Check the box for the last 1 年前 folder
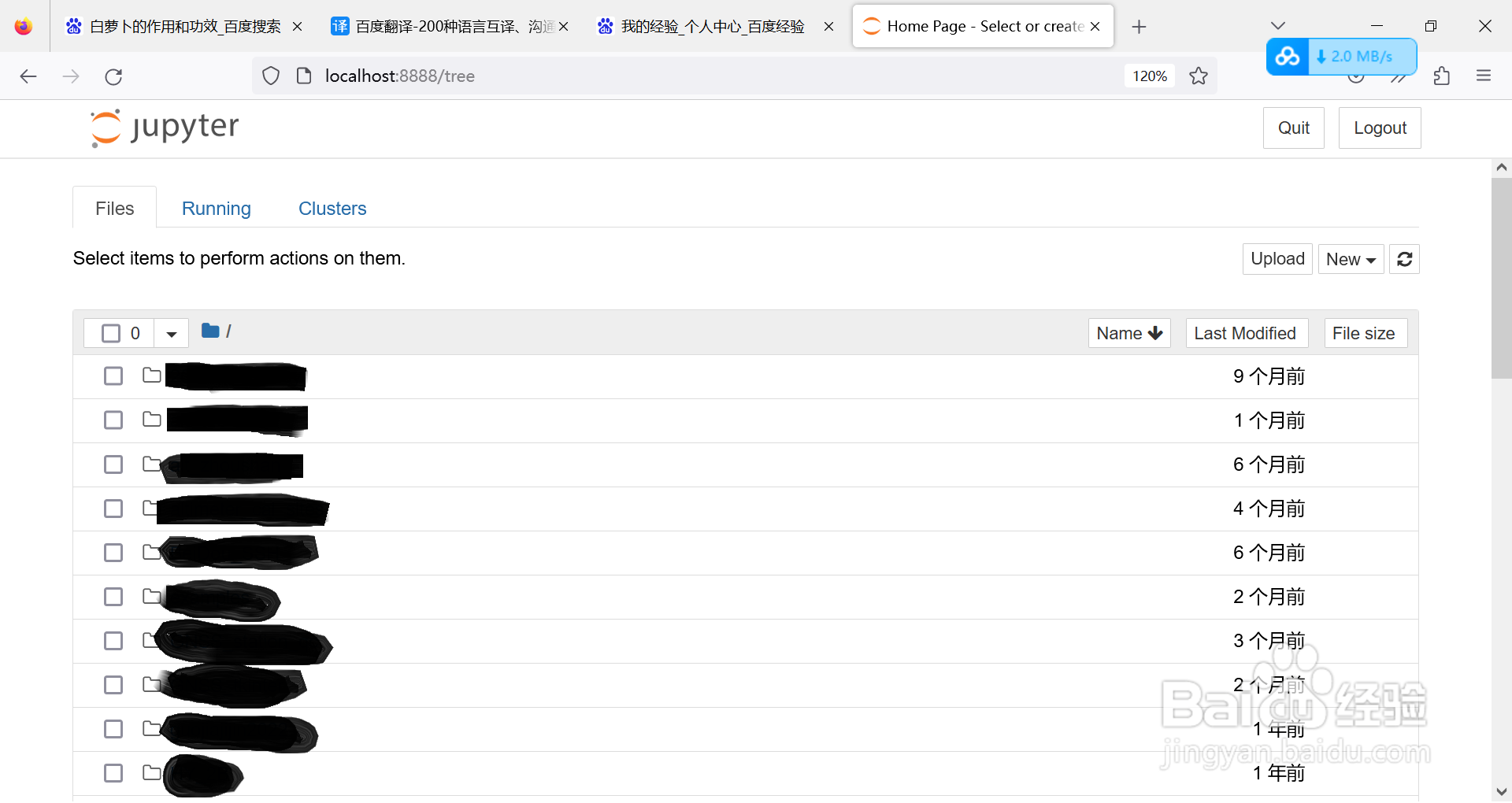Image resolution: width=1512 pixels, height=803 pixels. click(x=113, y=773)
